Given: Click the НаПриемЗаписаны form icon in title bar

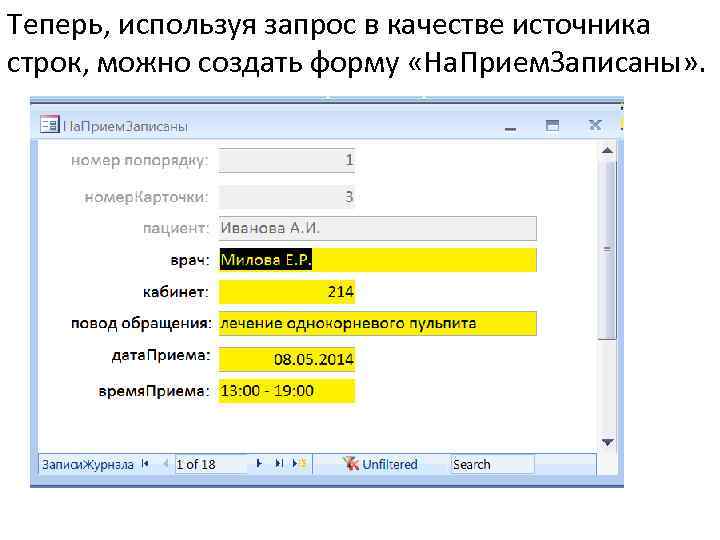Looking at the screenshot, I should [x=50, y=124].
